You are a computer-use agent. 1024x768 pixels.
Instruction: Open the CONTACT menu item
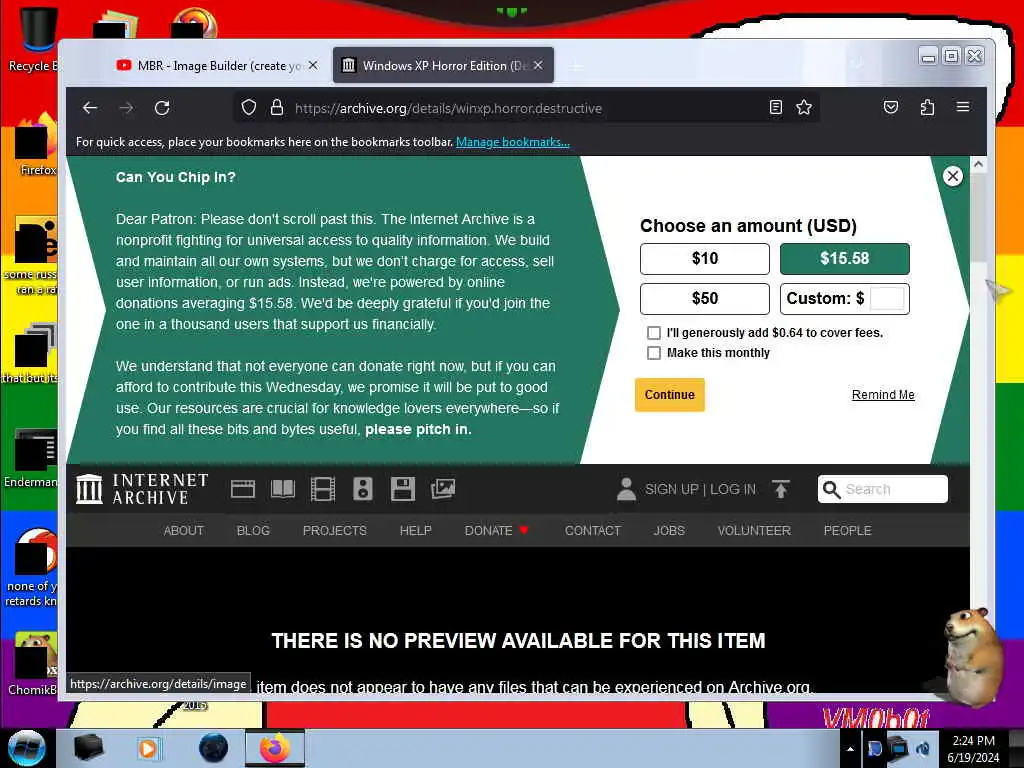pos(592,530)
